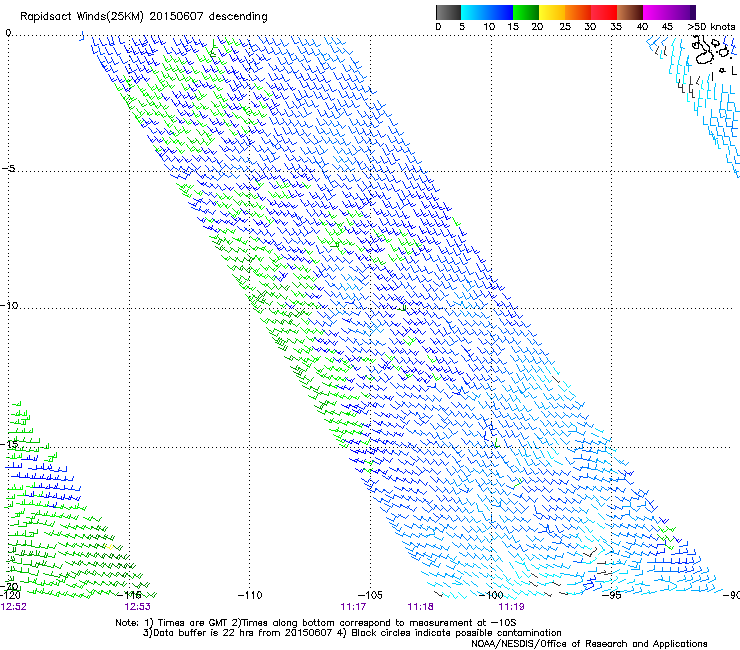Click the '>50 knots' legend label

(711, 26)
